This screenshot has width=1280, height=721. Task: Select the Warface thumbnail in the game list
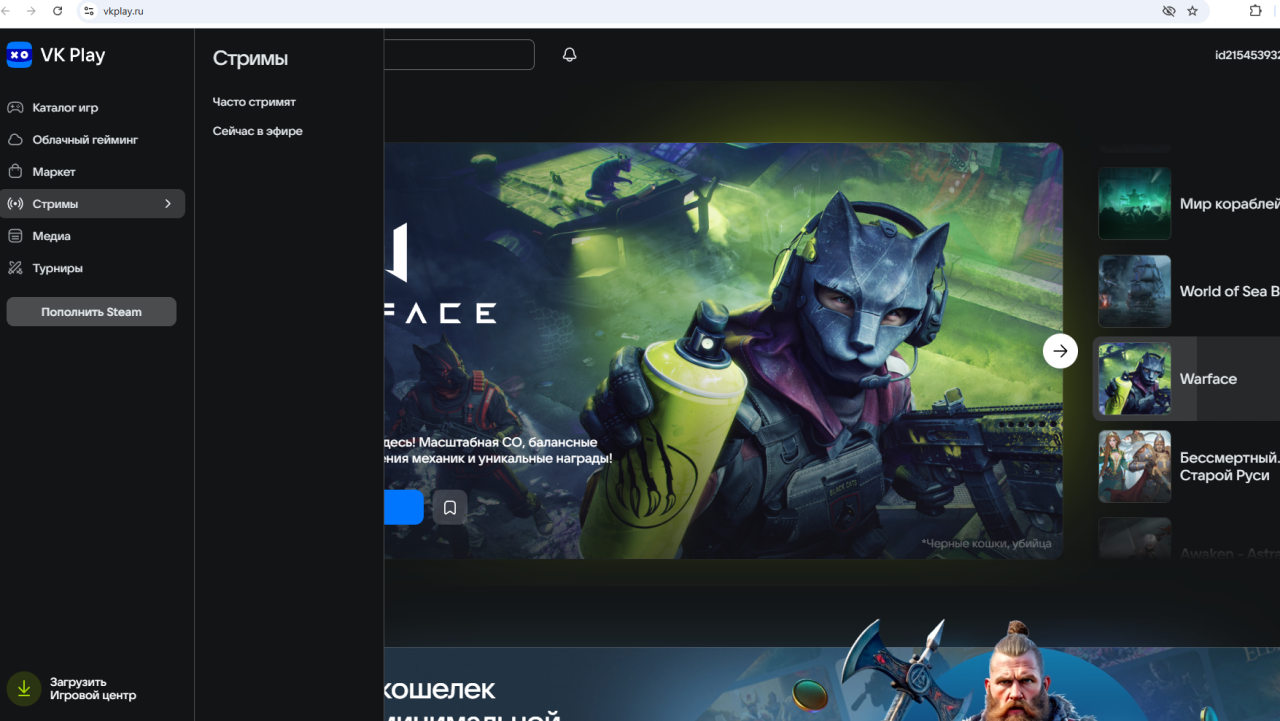(x=1134, y=379)
